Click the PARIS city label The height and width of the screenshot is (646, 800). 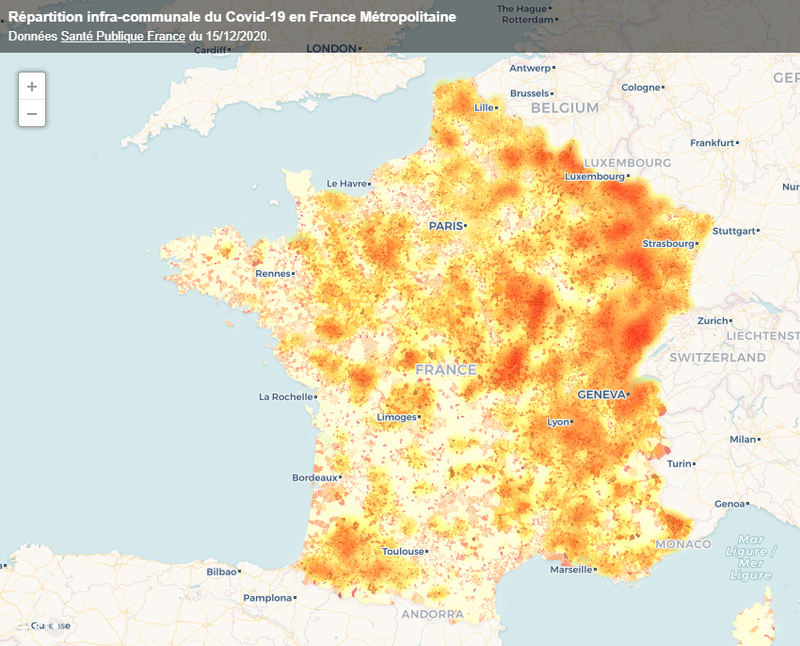coord(446,226)
